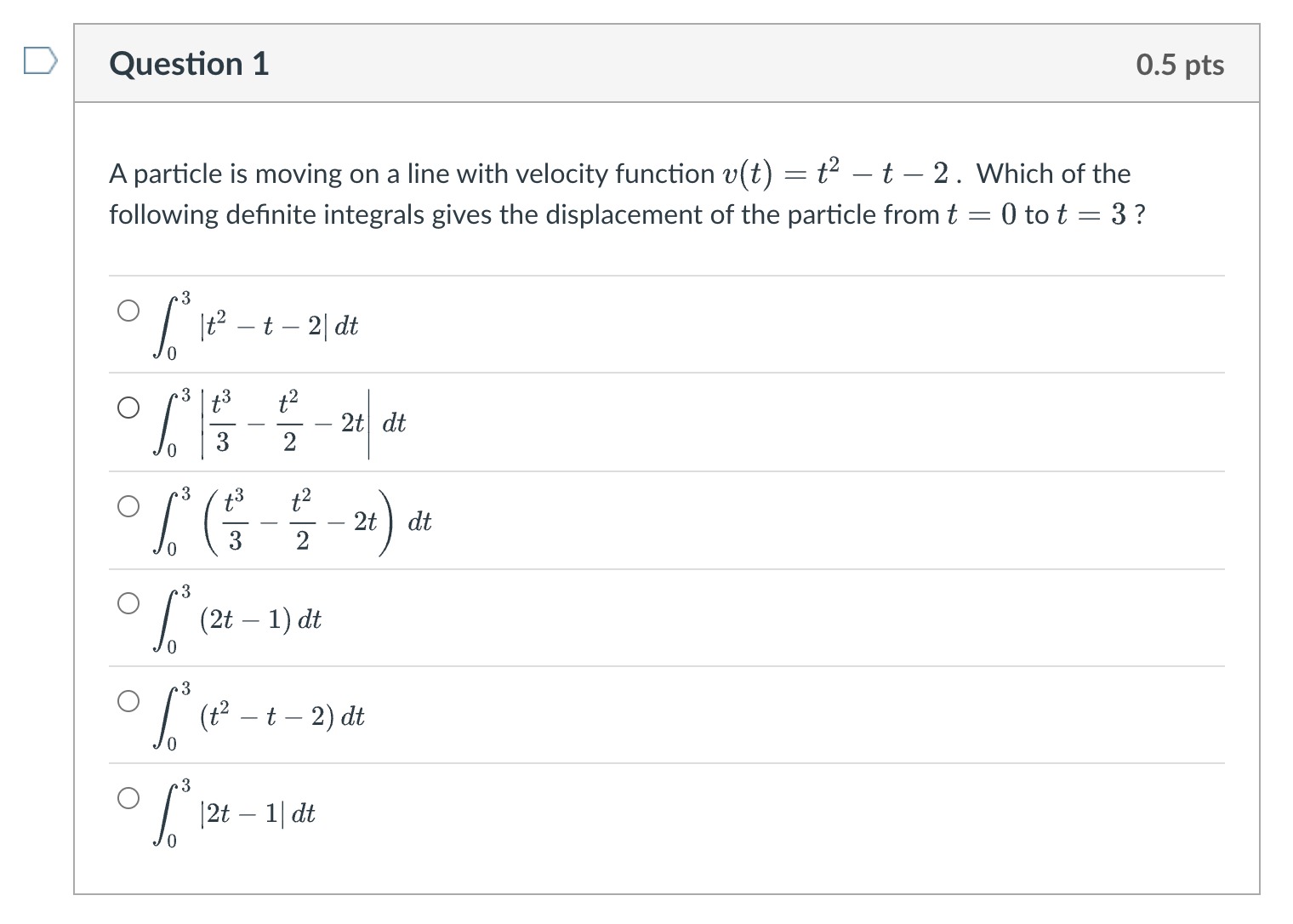Select the radio button for |t² − t − 2| dt
Viewport: 1293px width, 924px height.
[128, 311]
